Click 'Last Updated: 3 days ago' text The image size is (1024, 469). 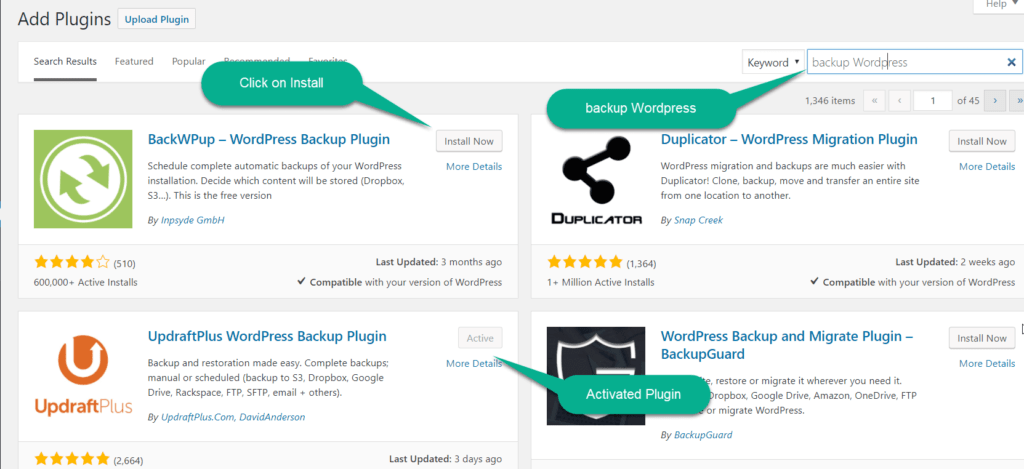pos(445,459)
